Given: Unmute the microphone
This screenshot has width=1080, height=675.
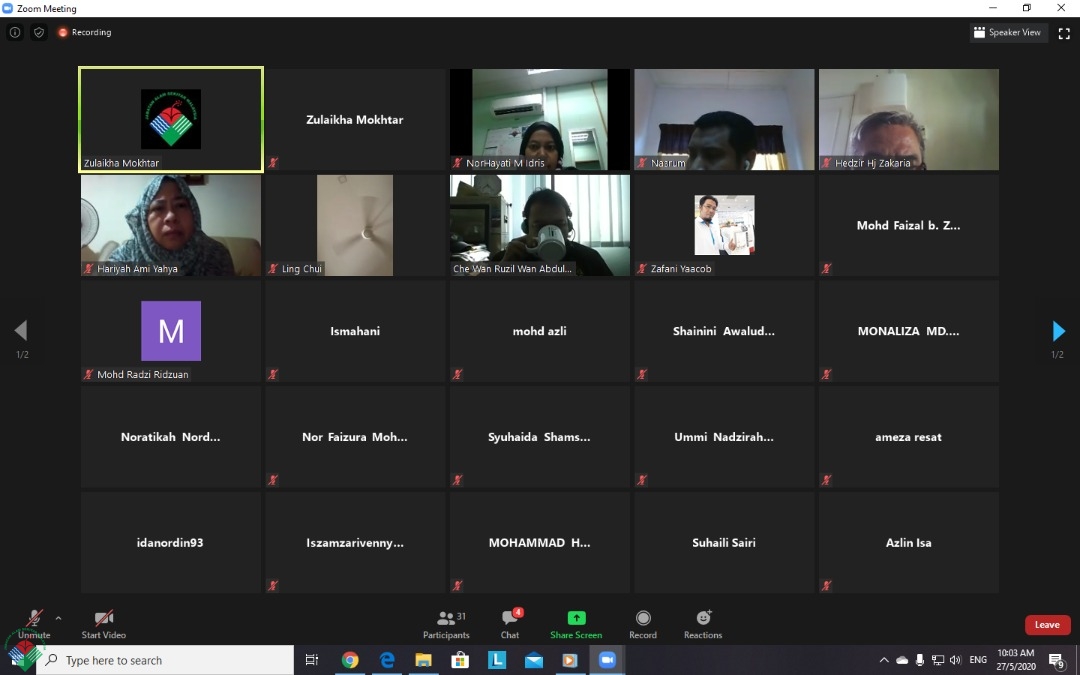Looking at the screenshot, I should coord(34,624).
